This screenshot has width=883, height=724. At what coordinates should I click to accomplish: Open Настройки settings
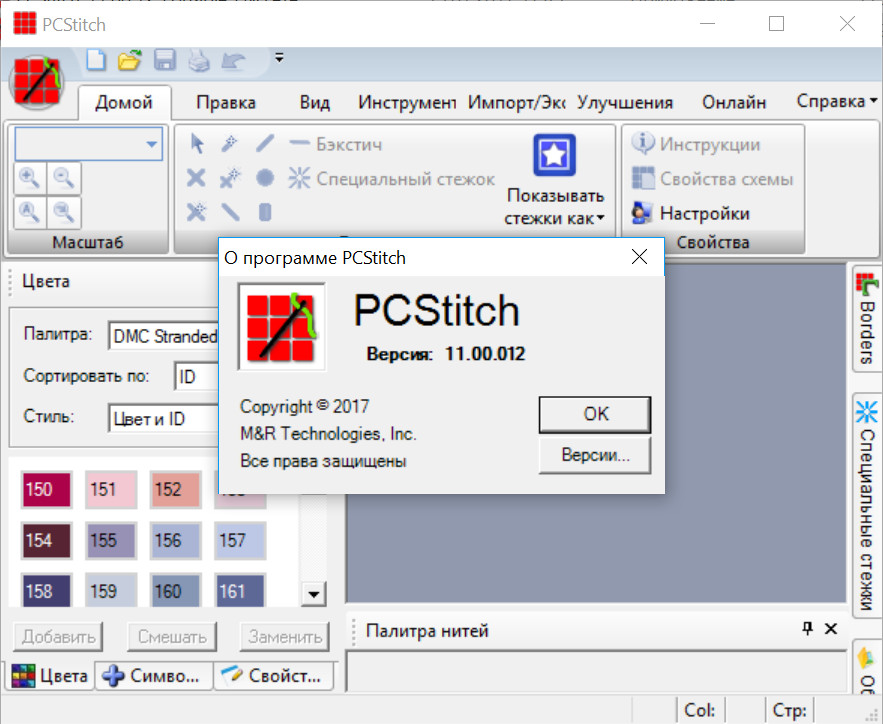coord(691,213)
